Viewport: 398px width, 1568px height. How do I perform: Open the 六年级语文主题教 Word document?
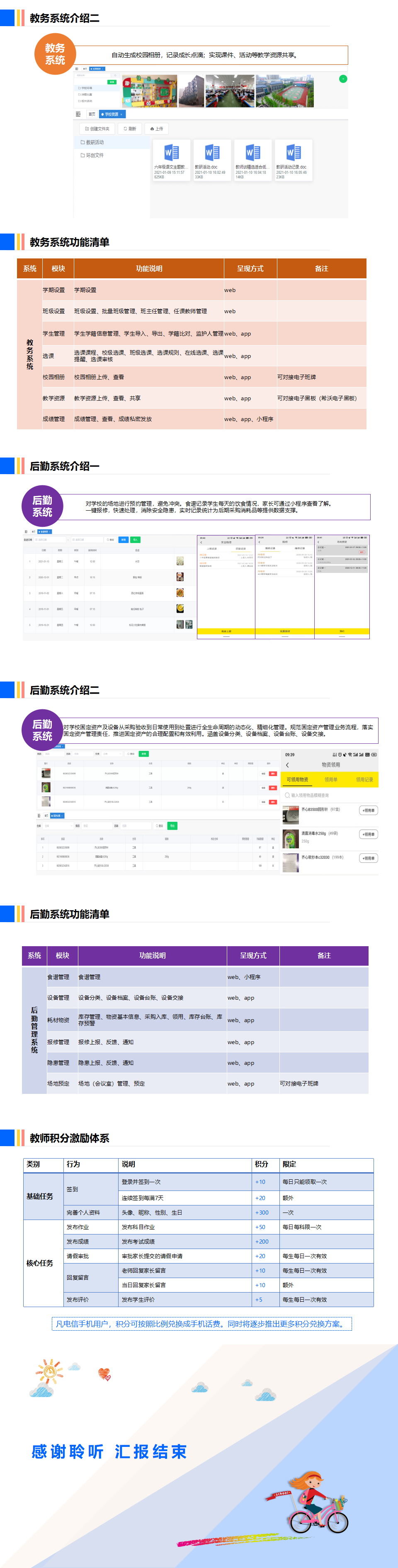click(171, 152)
